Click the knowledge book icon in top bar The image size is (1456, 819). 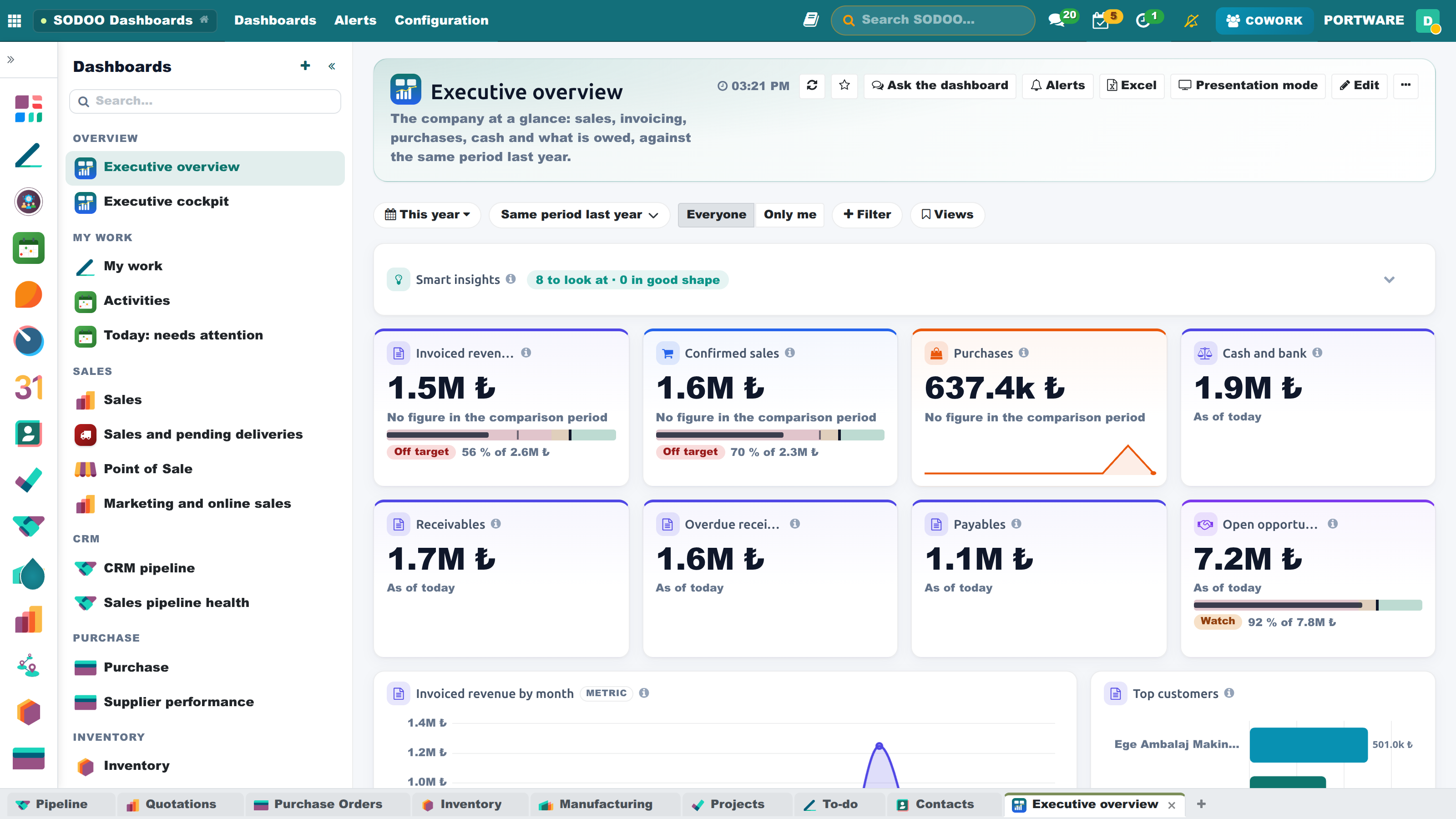coord(810,20)
